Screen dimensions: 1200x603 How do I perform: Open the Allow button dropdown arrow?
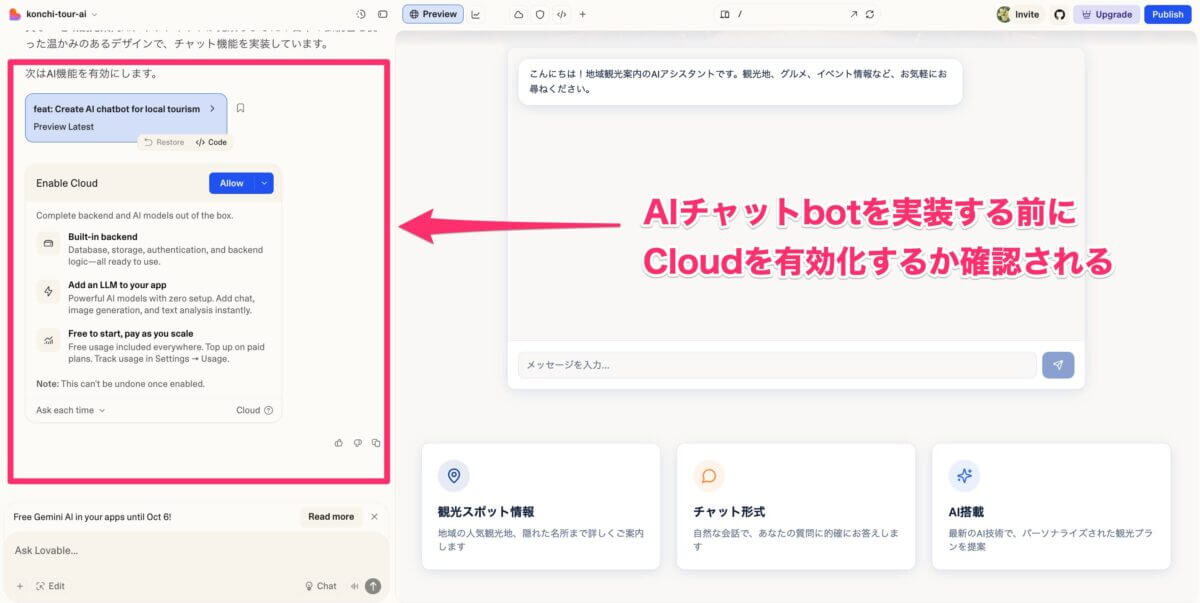[x=264, y=183]
